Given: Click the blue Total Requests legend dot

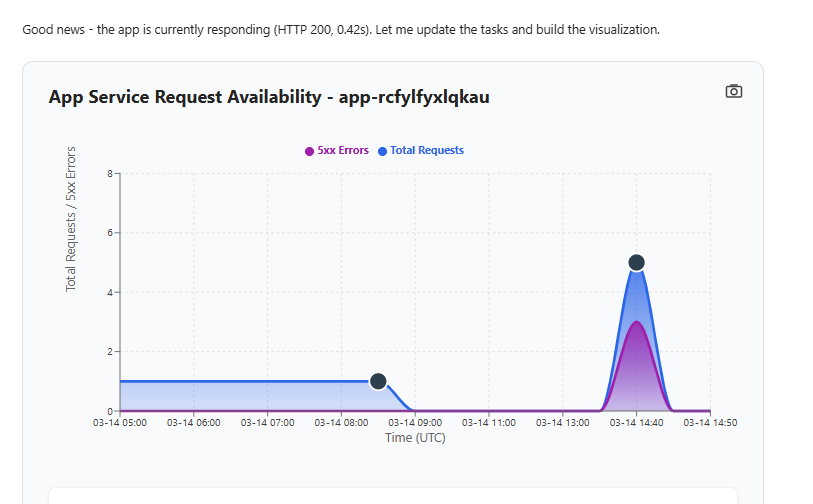Looking at the screenshot, I should (x=382, y=151).
